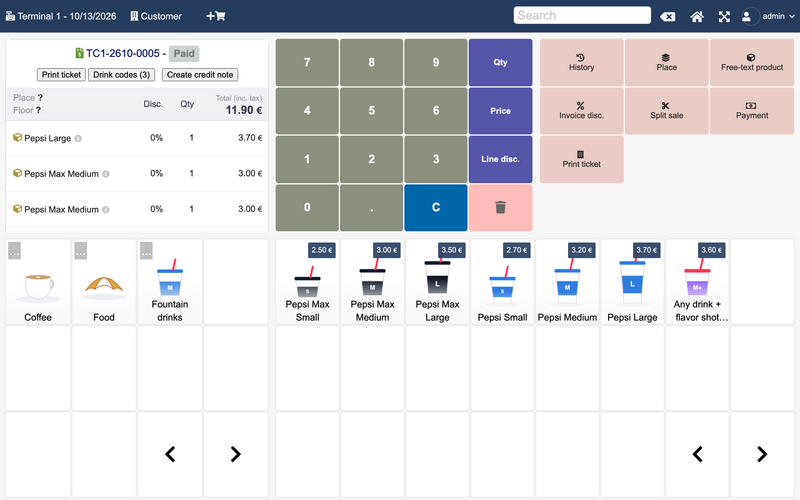
Task: Tap keypad digit 1
Action: click(x=307, y=159)
